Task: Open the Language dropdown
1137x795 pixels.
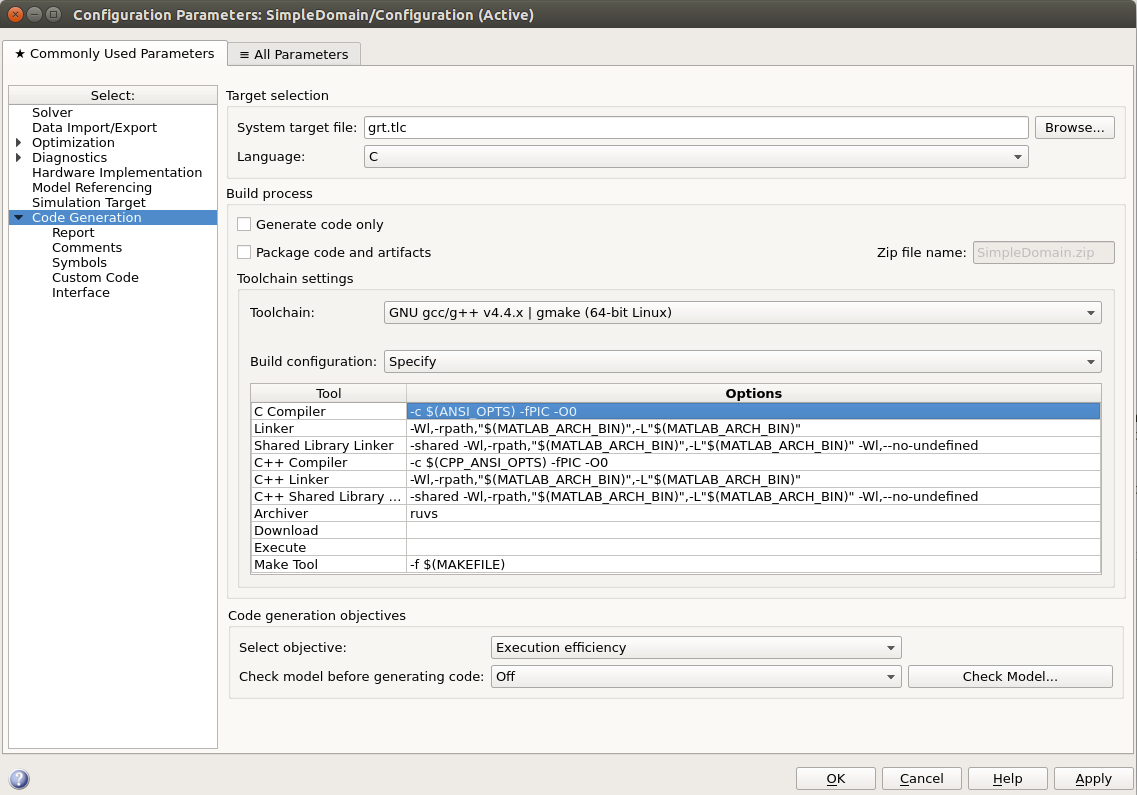Action: [x=1017, y=156]
